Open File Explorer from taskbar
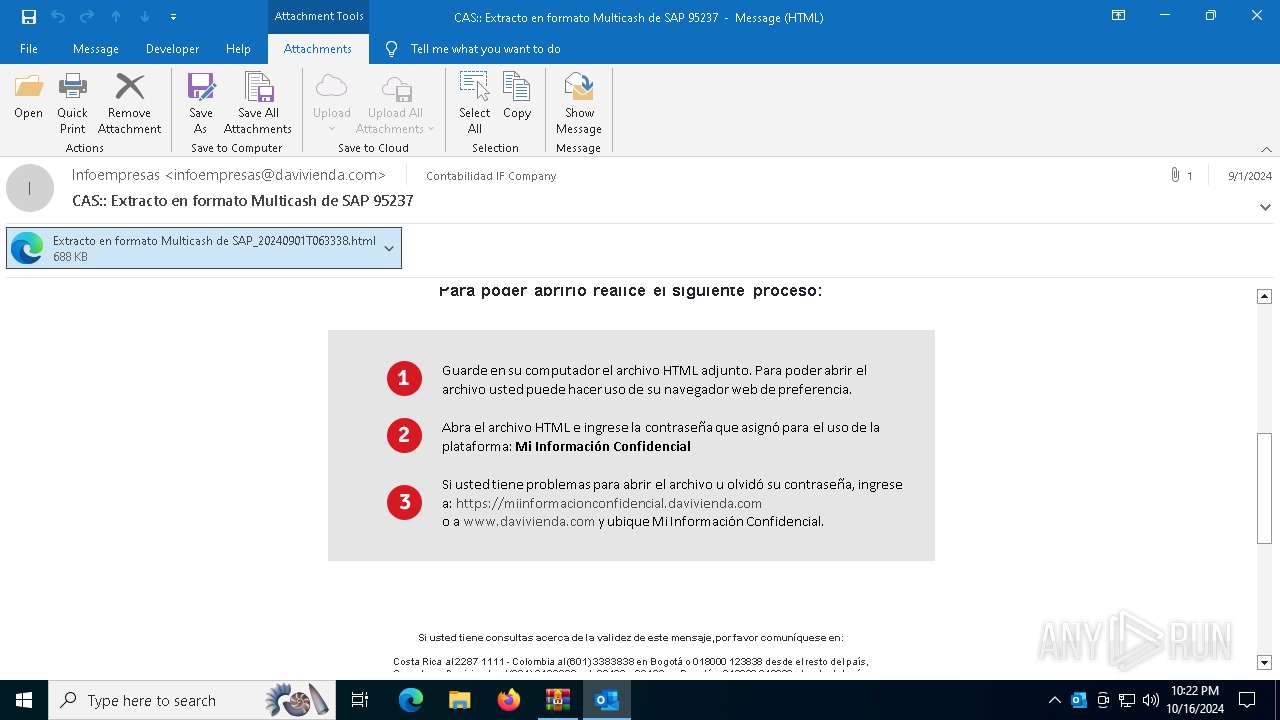The height and width of the screenshot is (720, 1280). (x=459, y=700)
